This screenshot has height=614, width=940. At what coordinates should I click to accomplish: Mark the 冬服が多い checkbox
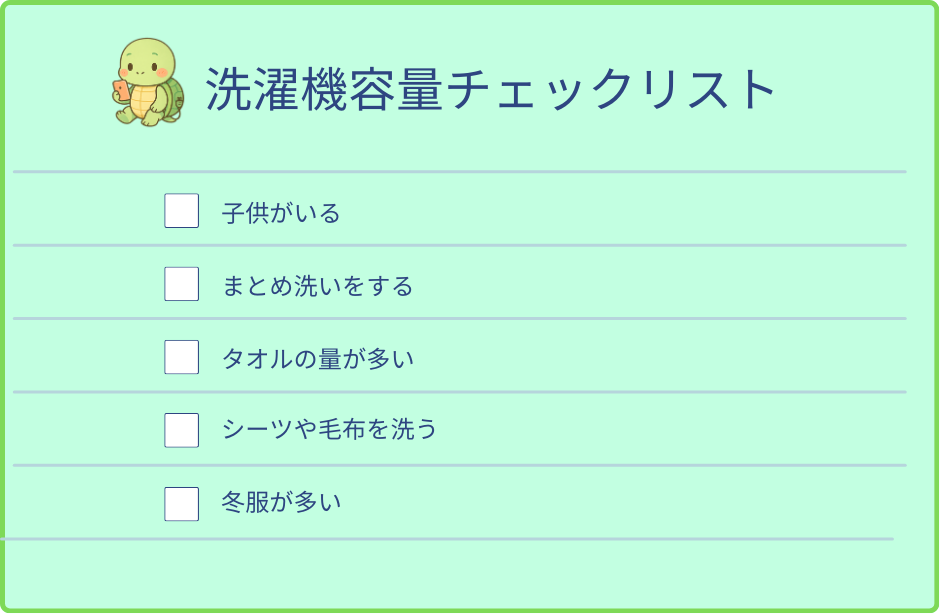(181, 503)
